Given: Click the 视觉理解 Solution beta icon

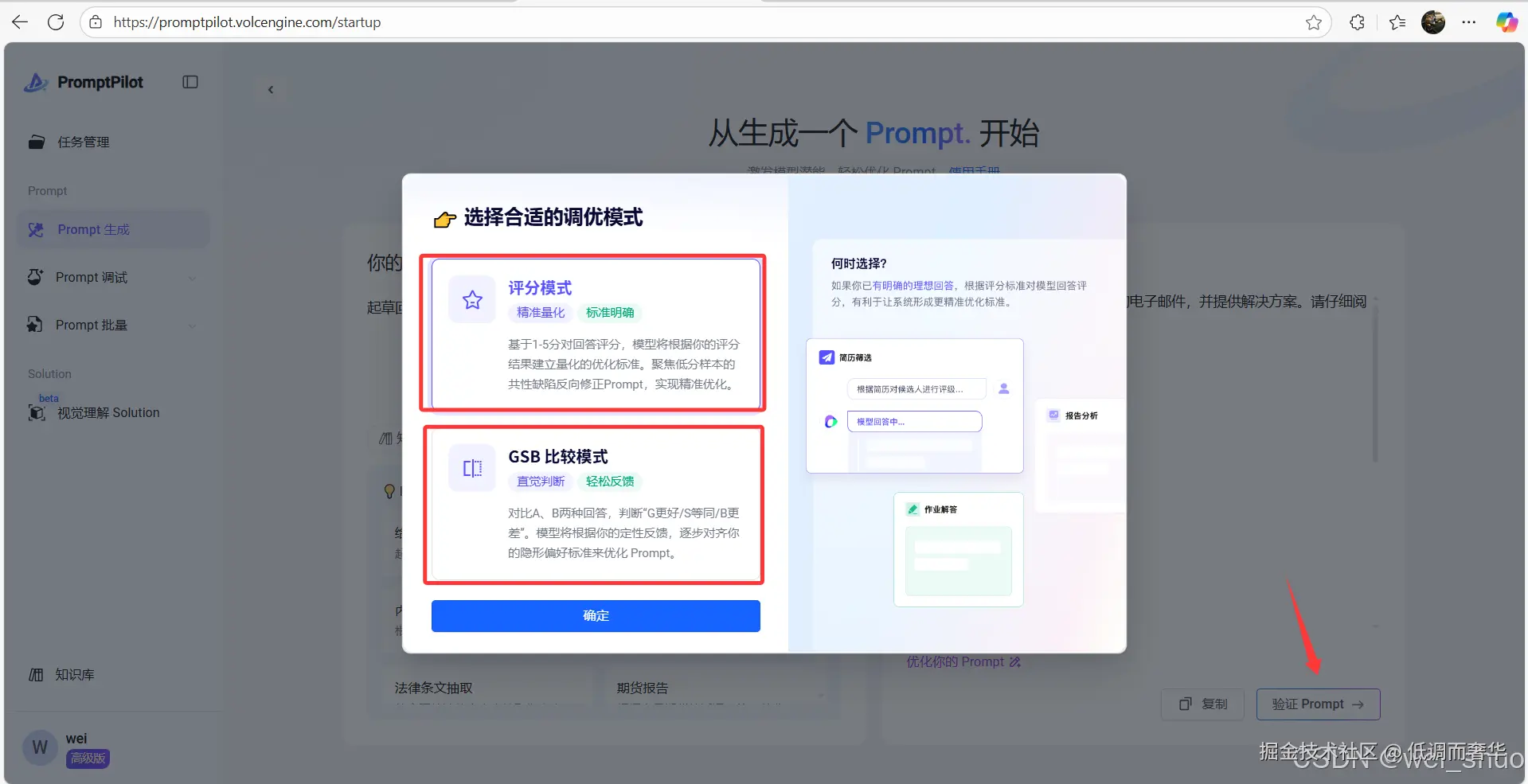Looking at the screenshot, I should [37, 412].
